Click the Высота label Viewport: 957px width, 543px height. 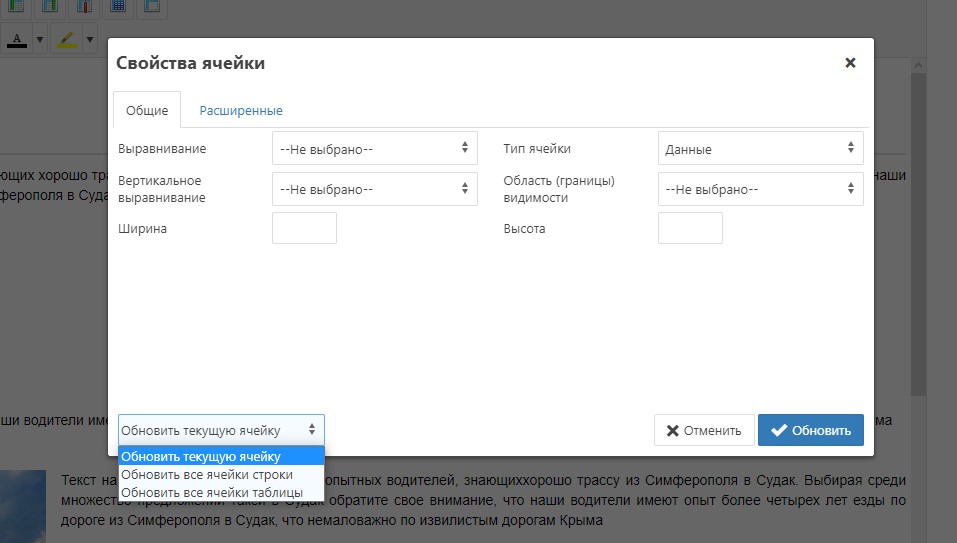coord(524,228)
